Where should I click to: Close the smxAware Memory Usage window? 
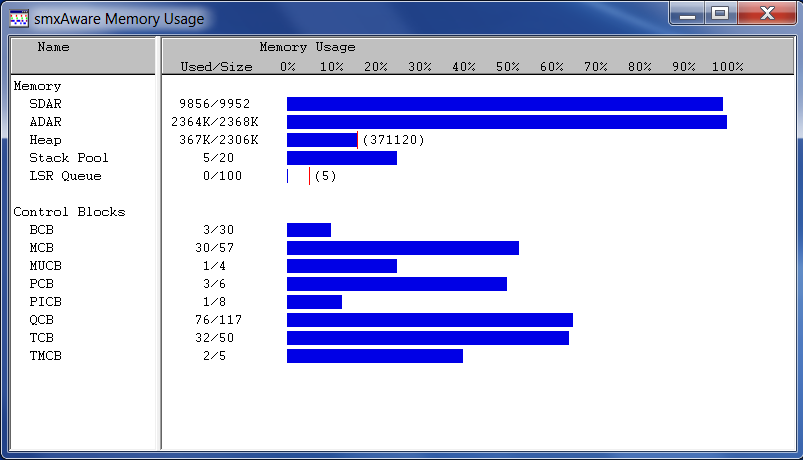(767, 13)
